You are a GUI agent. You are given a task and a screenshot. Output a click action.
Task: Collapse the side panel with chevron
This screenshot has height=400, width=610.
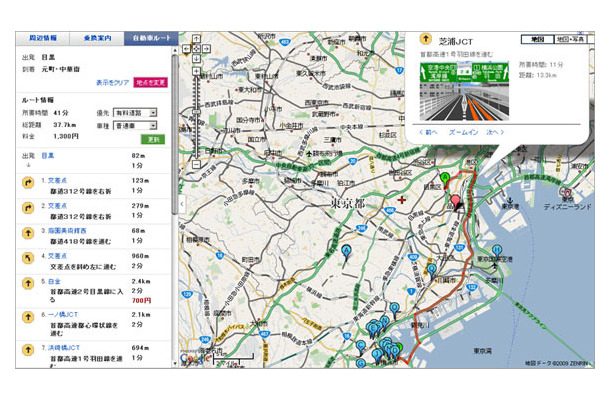click(x=182, y=204)
